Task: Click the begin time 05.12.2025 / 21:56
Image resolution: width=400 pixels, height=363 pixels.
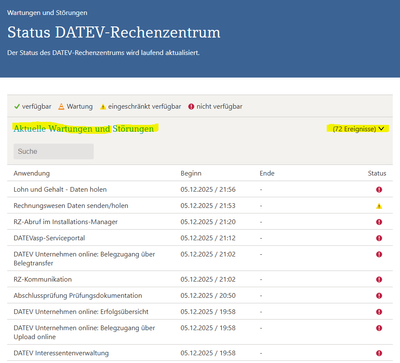Action: tap(208, 189)
